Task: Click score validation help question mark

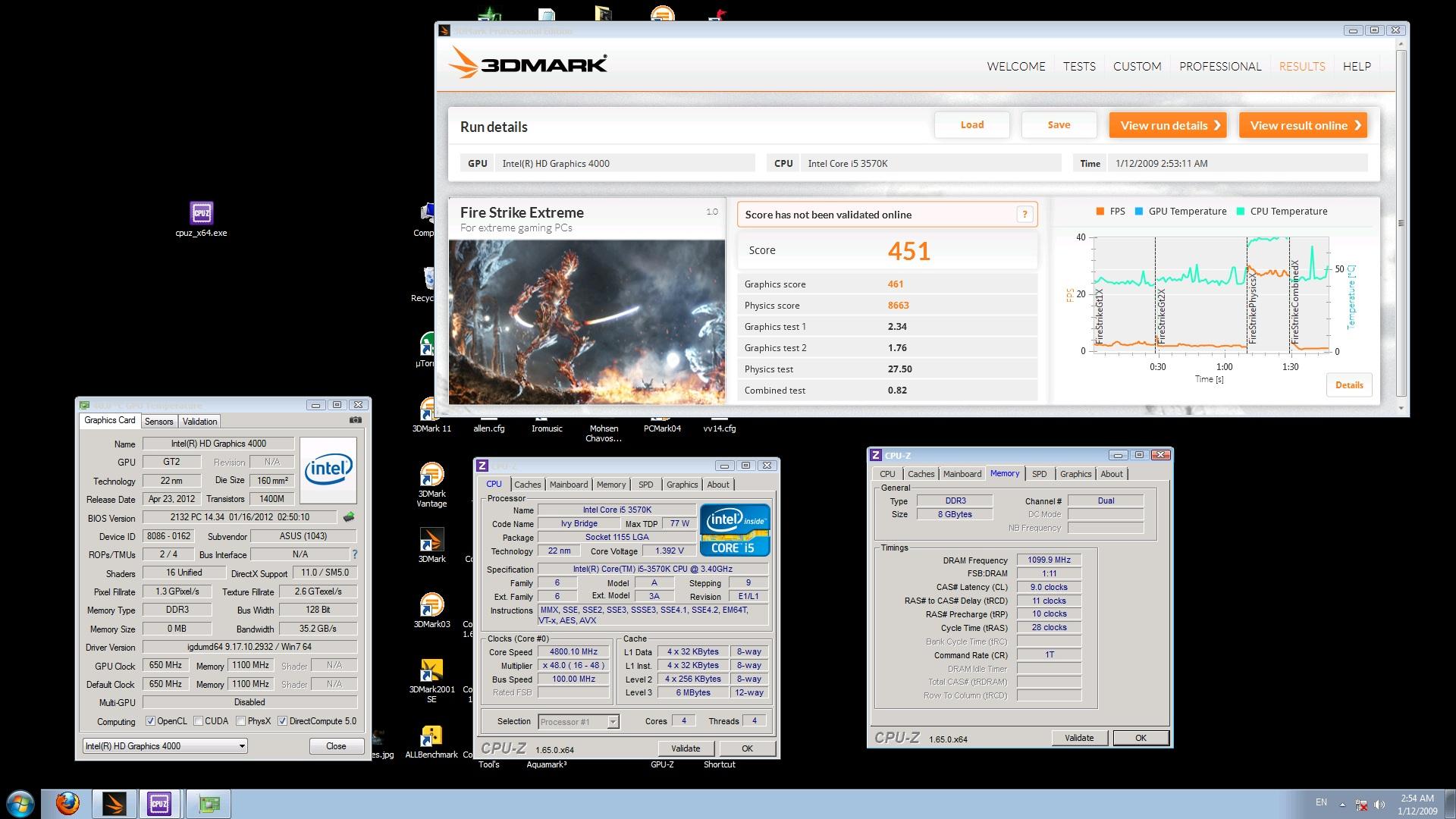Action: (x=1025, y=215)
